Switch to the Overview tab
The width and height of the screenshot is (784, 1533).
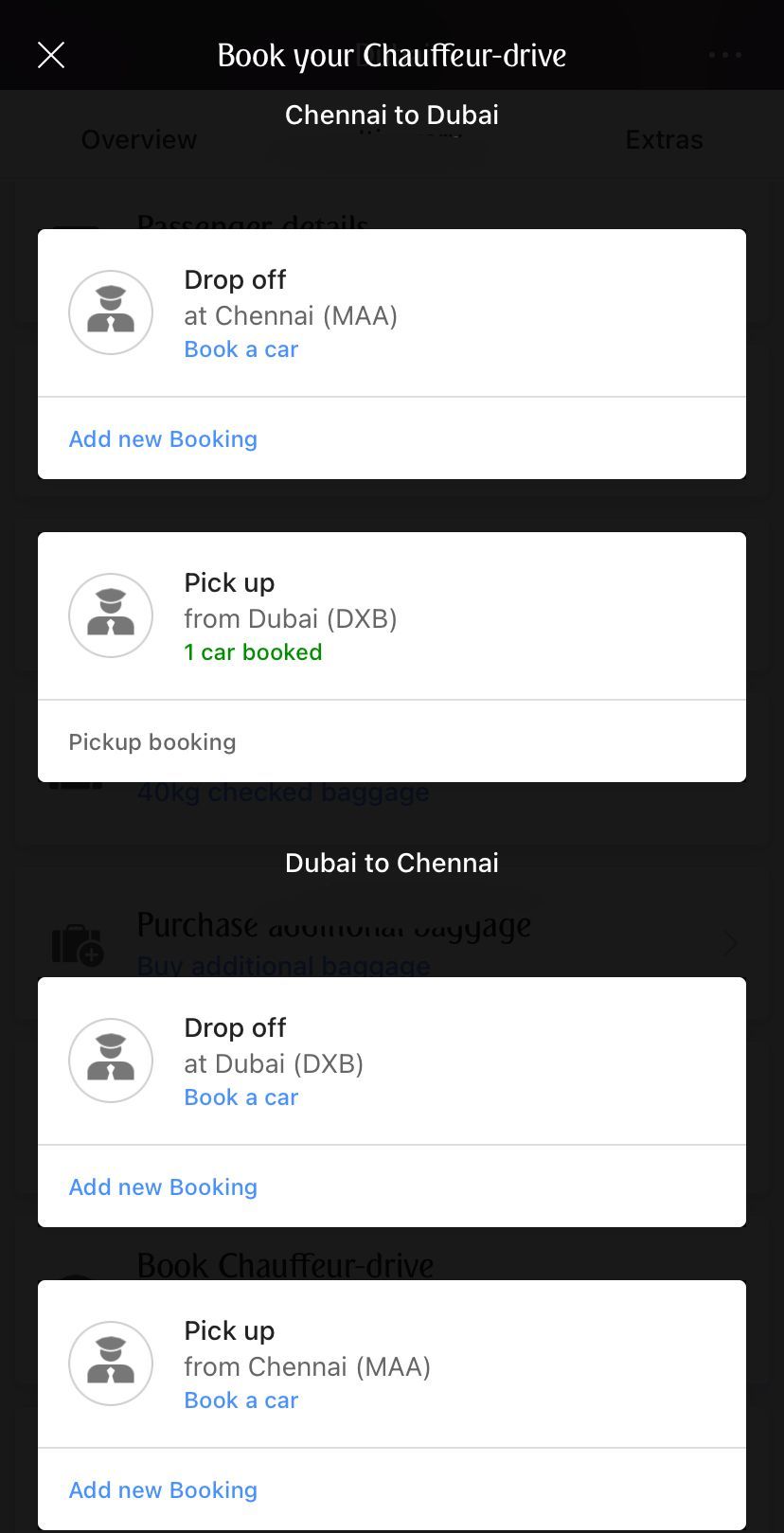coord(139,139)
